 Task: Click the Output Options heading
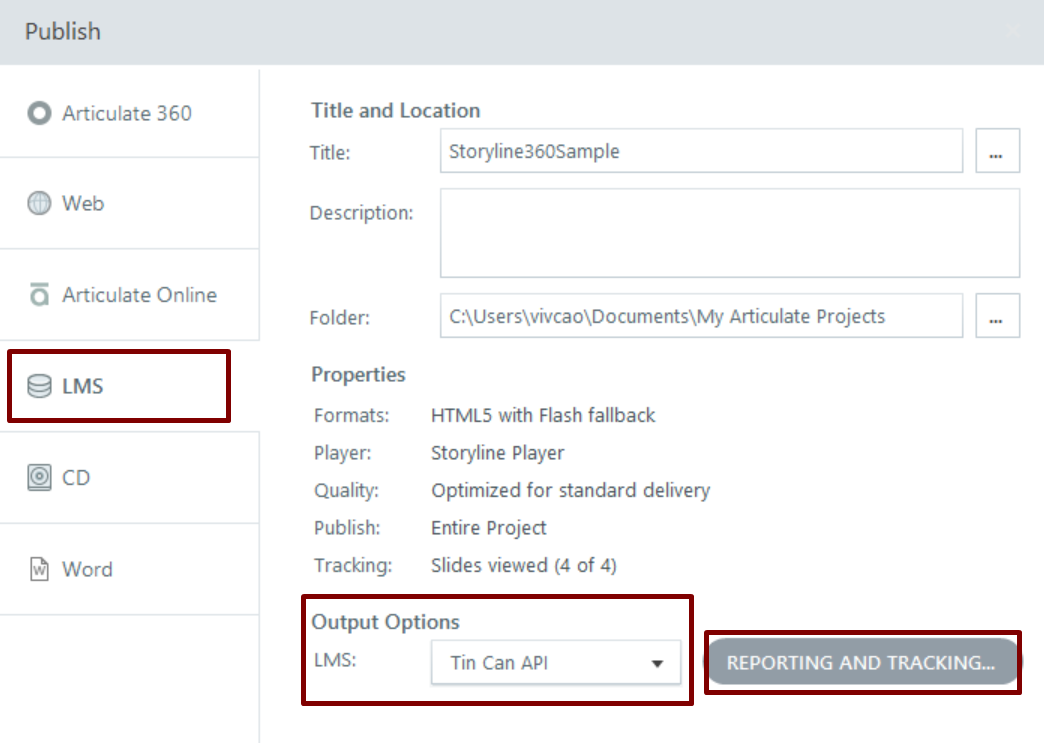pos(386,622)
